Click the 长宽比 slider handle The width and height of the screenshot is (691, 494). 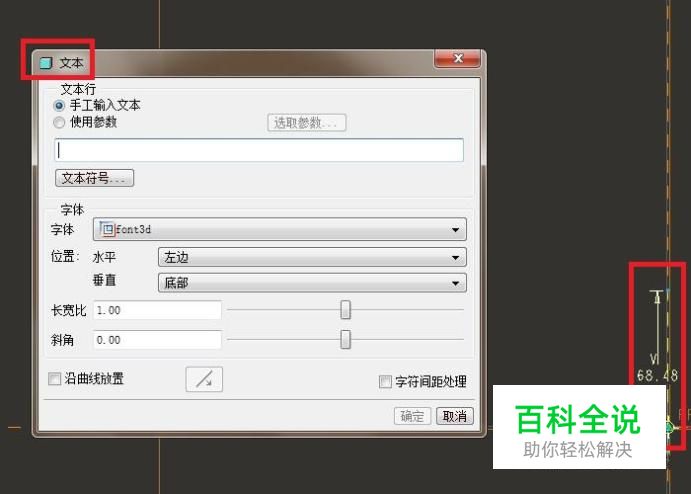(346, 310)
